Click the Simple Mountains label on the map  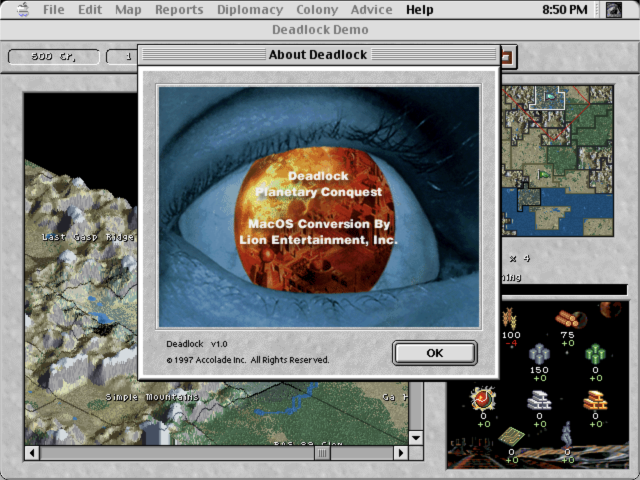tap(152, 397)
